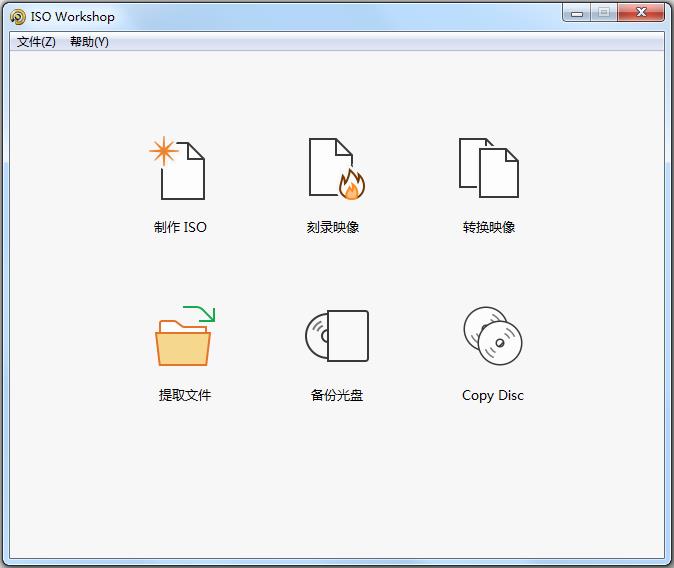
Task: Click the ISO Workshop title bar icon
Action: tap(18, 17)
